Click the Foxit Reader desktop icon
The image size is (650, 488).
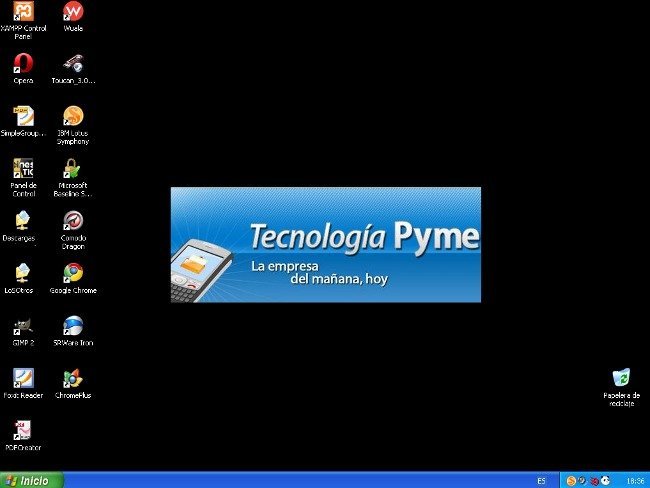pos(22,378)
